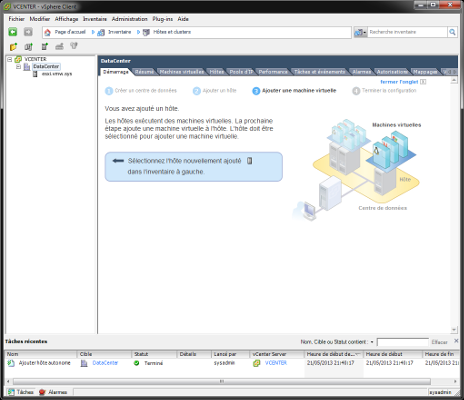
Task: Switch to the Pools d'IP tab
Action: tap(241, 72)
